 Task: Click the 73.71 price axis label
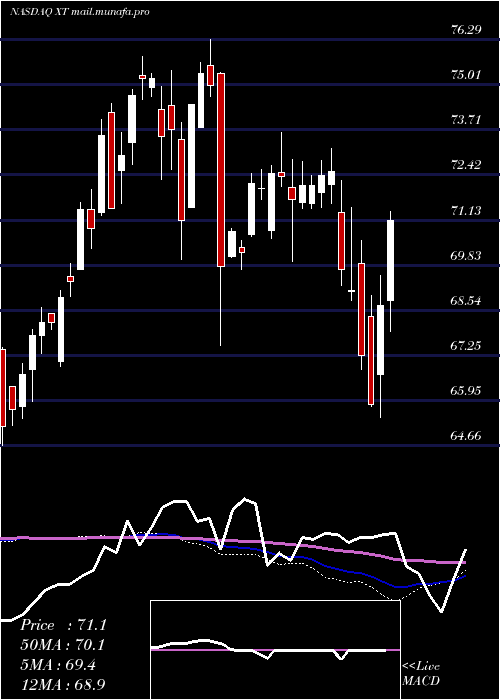(x=466, y=120)
